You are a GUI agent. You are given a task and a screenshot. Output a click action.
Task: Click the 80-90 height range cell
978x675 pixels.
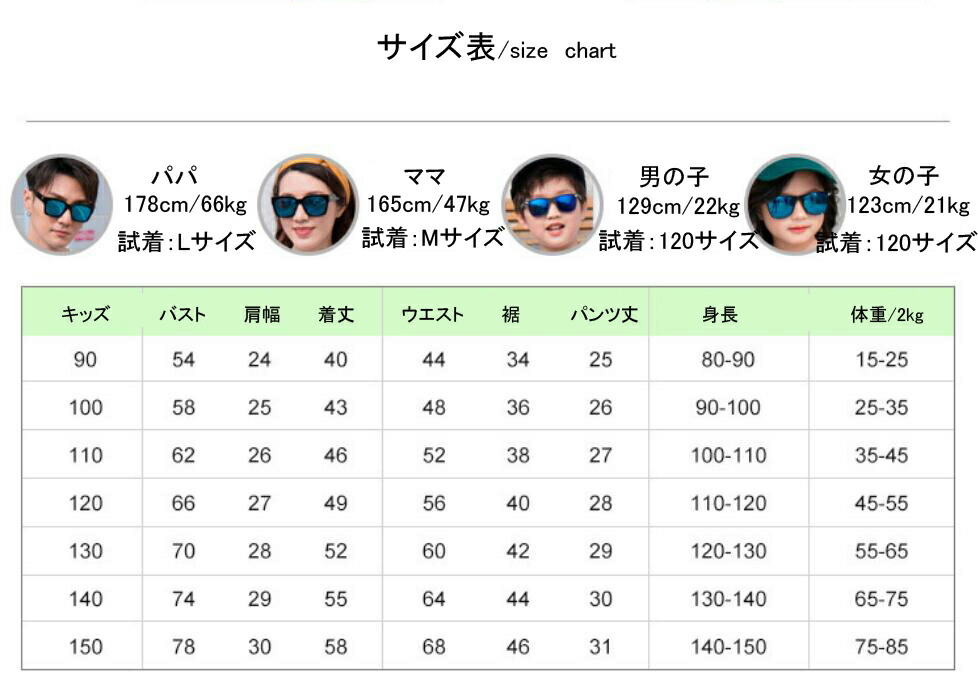(727, 360)
